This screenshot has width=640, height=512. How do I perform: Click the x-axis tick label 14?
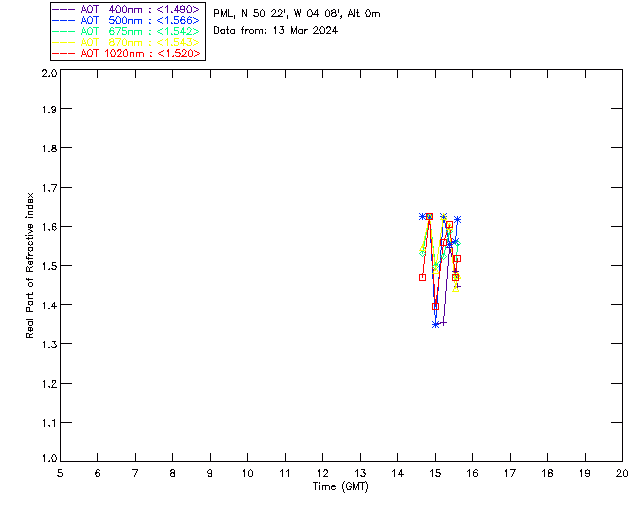(x=398, y=473)
